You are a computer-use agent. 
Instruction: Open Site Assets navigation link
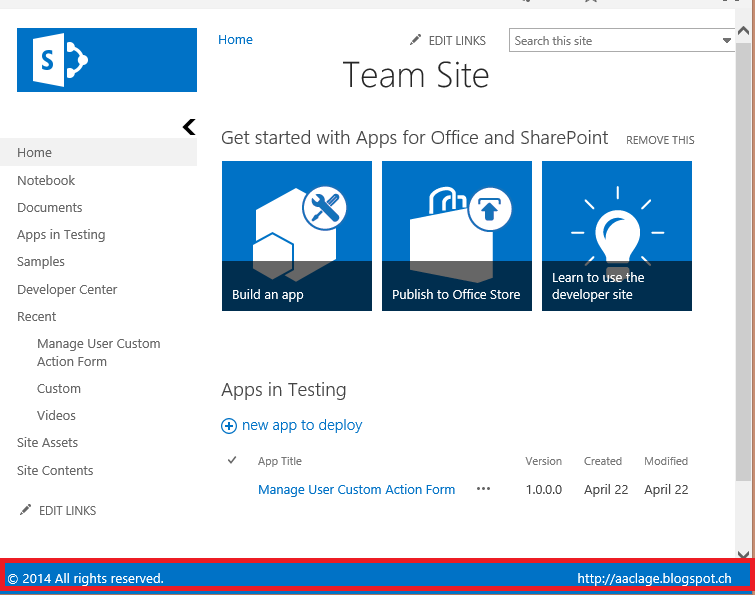[47, 442]
